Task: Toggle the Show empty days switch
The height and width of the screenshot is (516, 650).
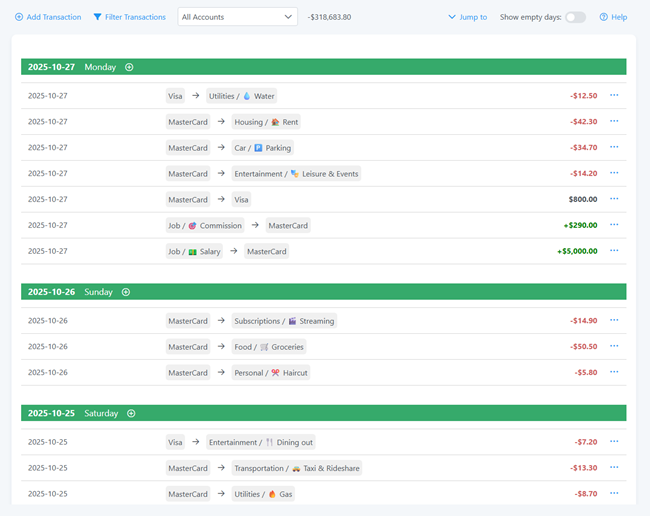Action: click(x=575, y=17)
